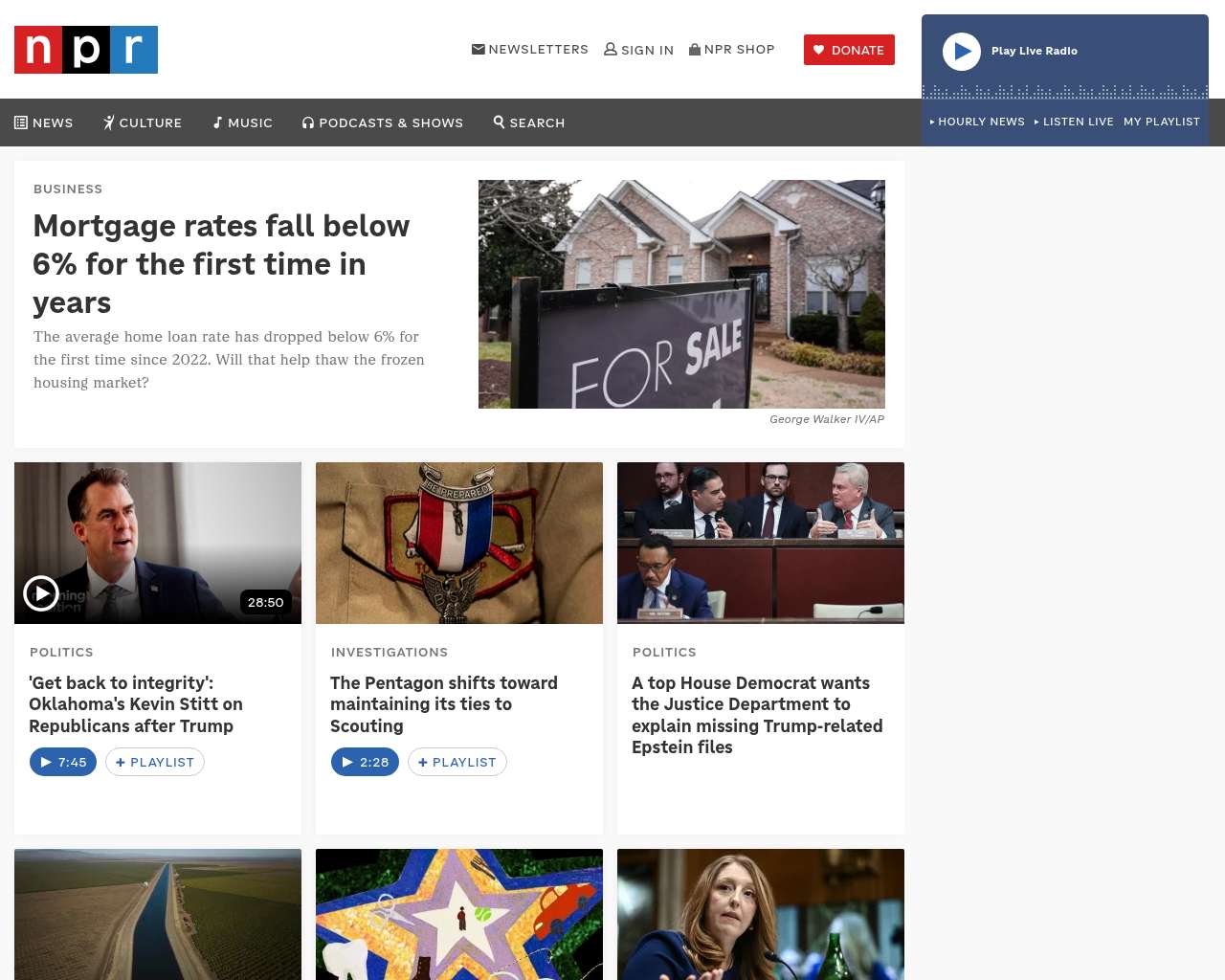Expand Hourly News in player

(x=977, y=122)
